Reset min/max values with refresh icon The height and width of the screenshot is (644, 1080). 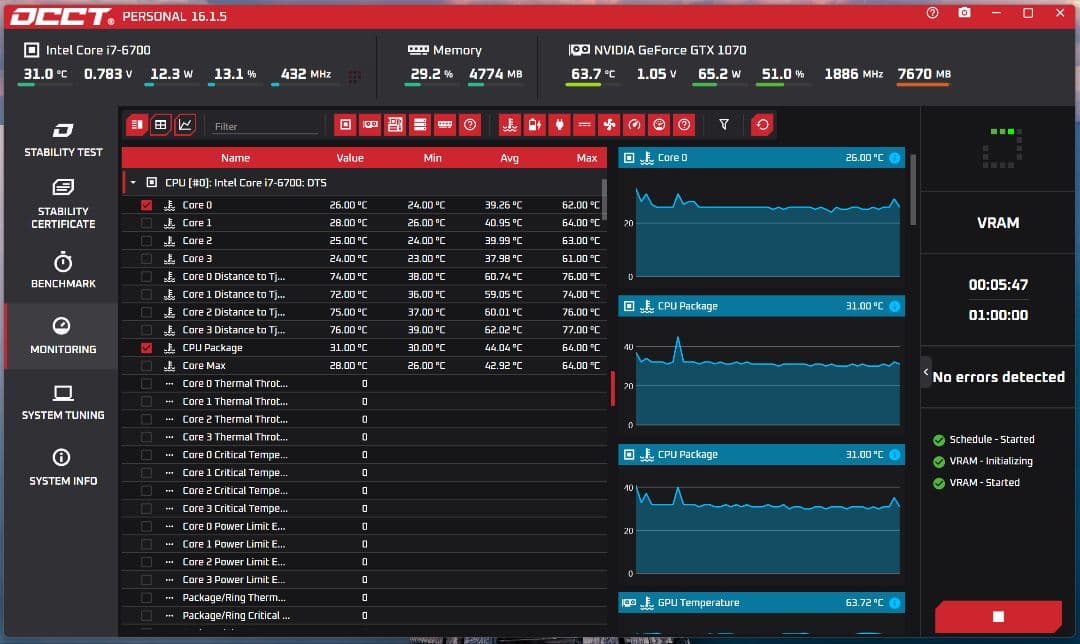click(762, 125)
